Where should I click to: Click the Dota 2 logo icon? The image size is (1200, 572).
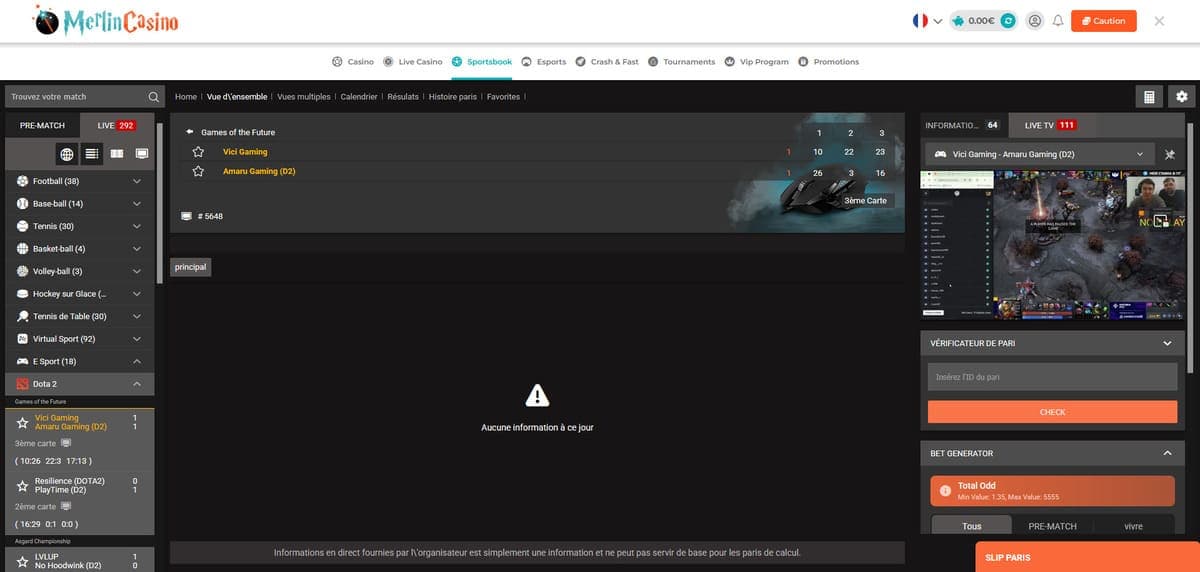[x=23, y=384]
